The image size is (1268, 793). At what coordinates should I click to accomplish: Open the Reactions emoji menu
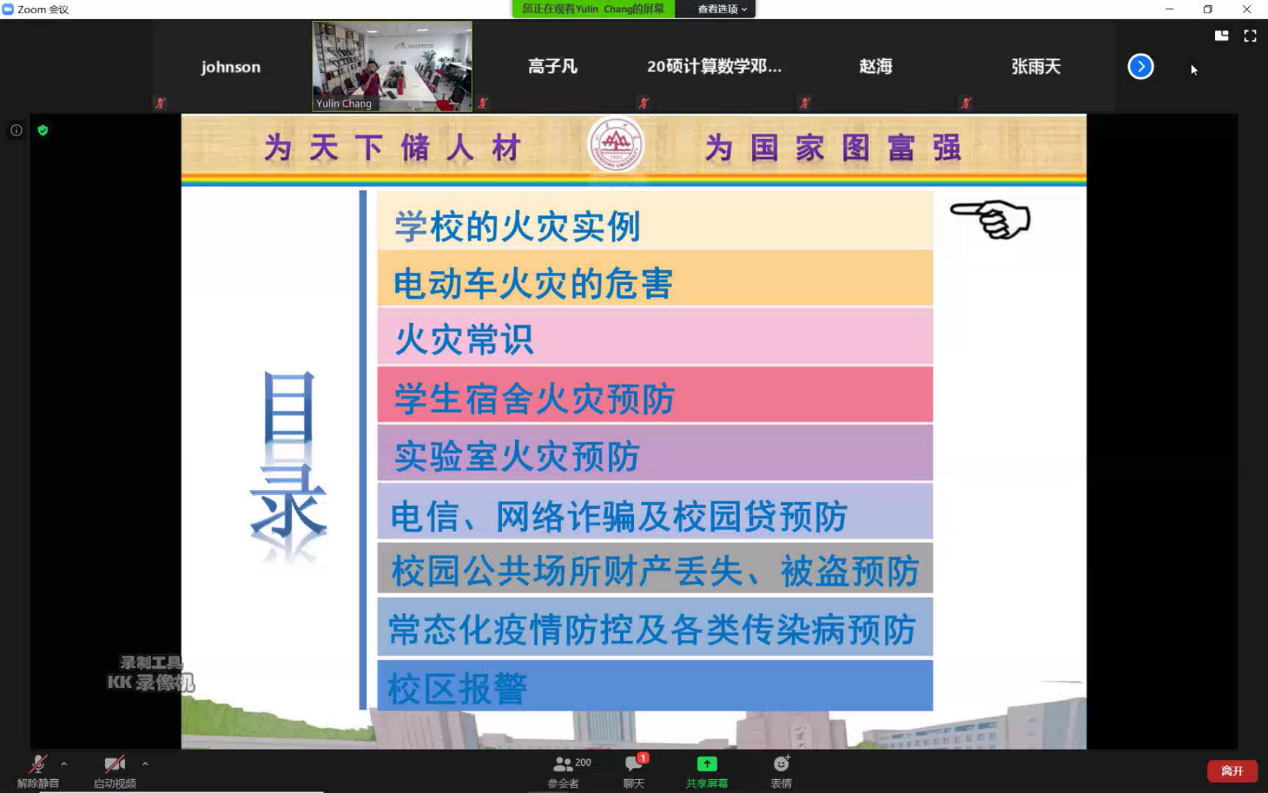tap(781, 765)
